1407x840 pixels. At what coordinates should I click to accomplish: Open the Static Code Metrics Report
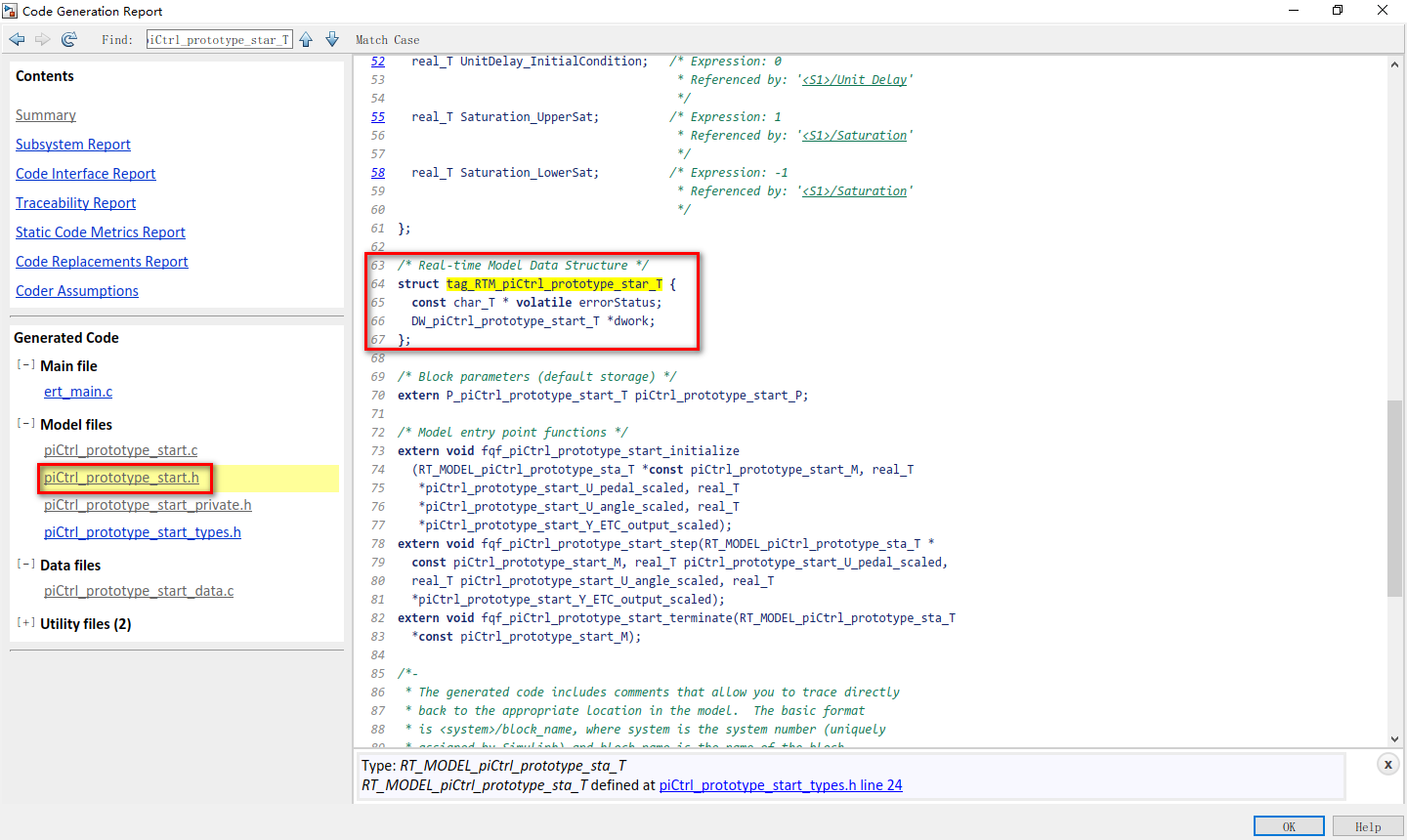(x=101, y=232)
